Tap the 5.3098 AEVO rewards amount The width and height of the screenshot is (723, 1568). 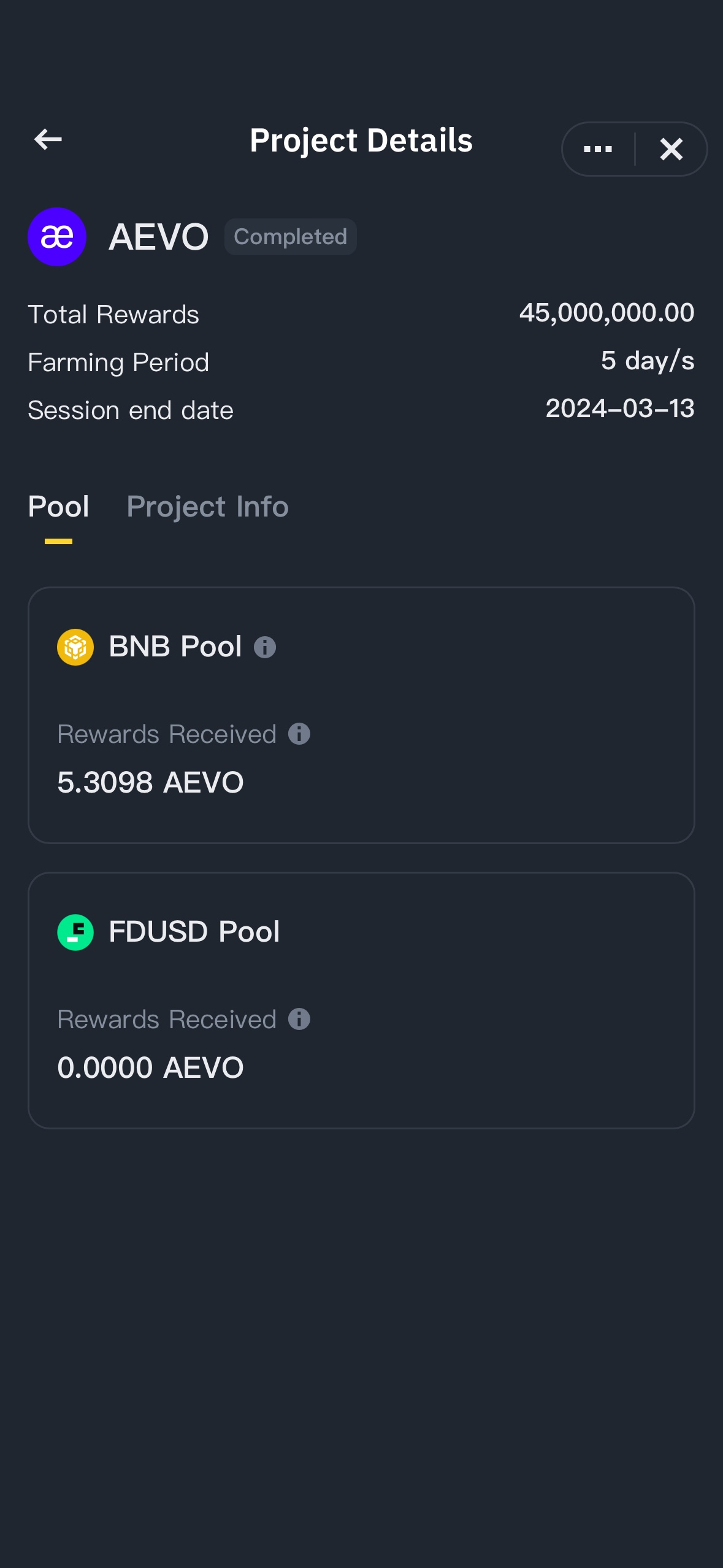coord(150,783)
